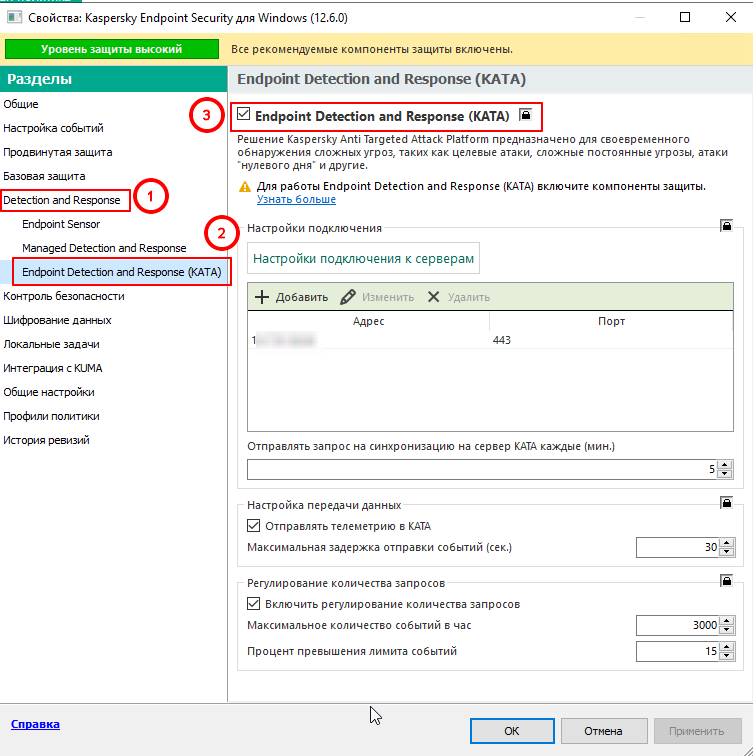Decrease Процент превышения лимита событий
The width and height of the screenshot is (753, 756).
726,656
